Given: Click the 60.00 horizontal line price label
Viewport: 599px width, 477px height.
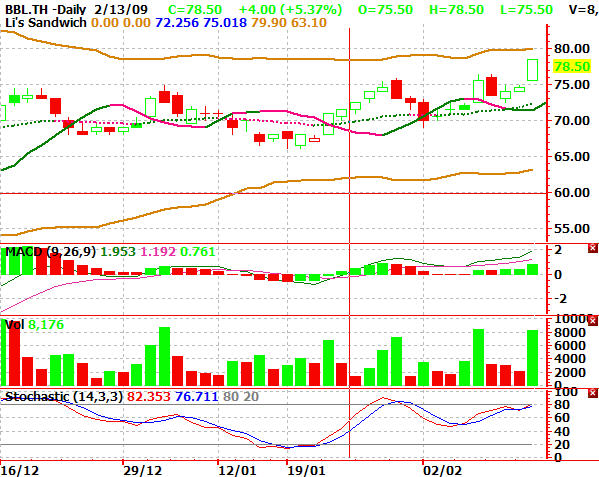Looking at the screenshot, I should pyautogui.click(x=572, y=193).
